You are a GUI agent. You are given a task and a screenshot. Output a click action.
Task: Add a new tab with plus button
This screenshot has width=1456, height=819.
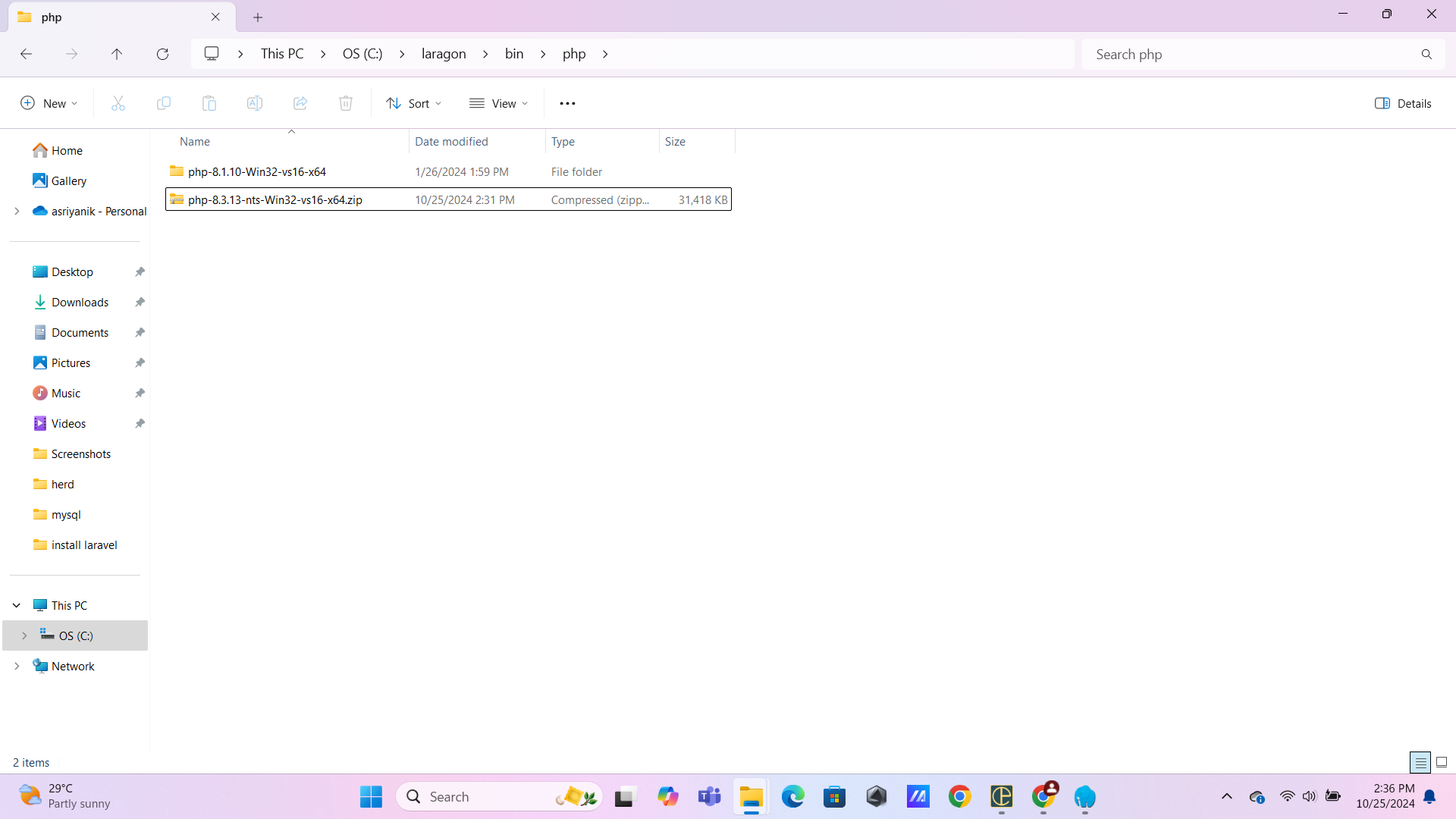pyautogui.click(x=258, y=17)
